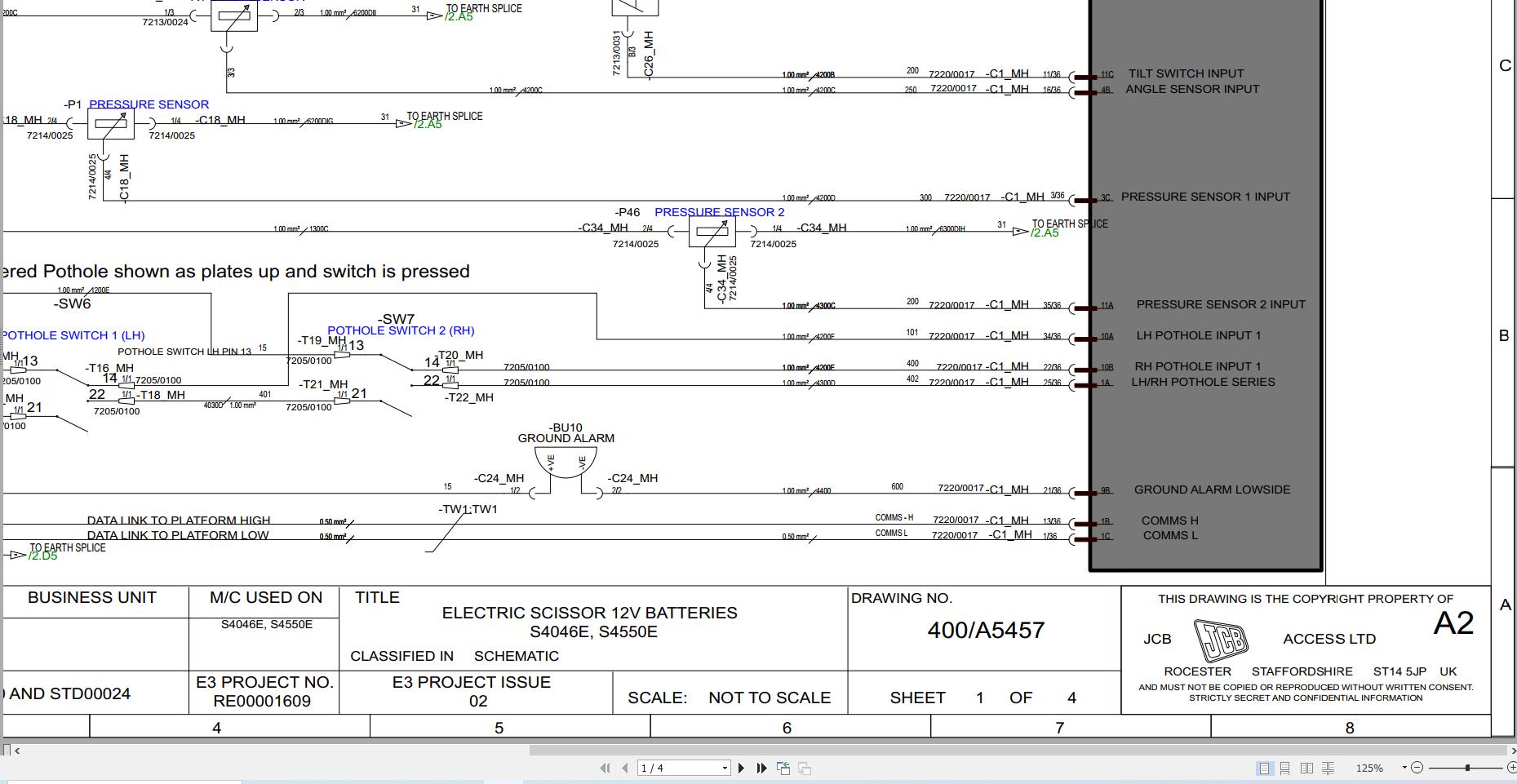Switch to two-page facing view
1517x784 pixels.
pos(1306,768)
